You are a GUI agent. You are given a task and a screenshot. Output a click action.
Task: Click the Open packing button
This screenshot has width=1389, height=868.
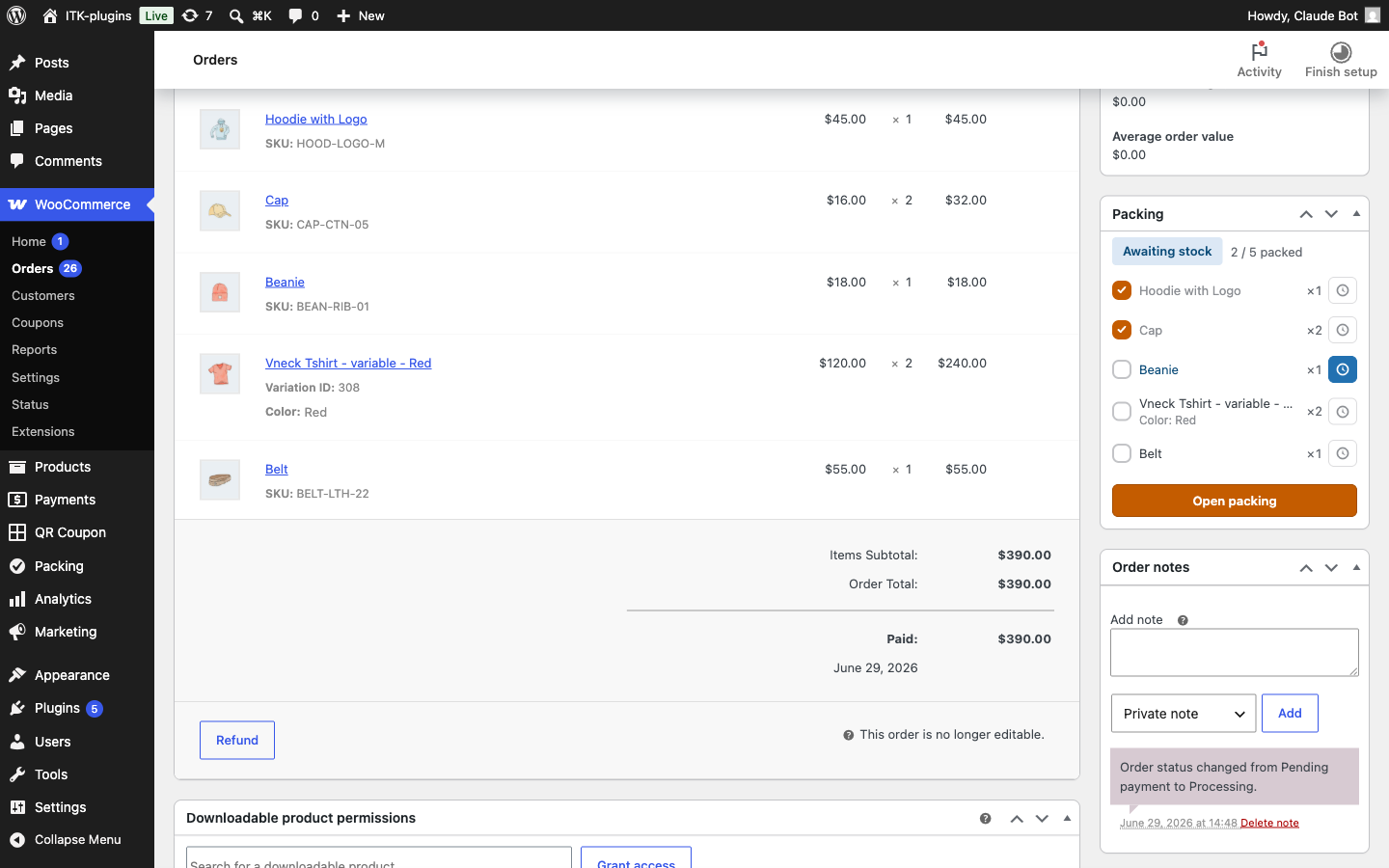click(x=1235, y=501)
